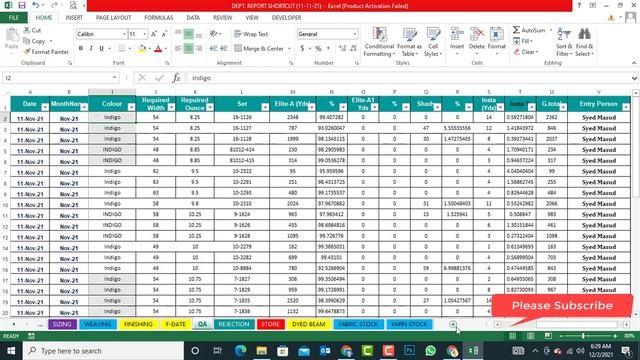Viewport: 640px width, 360px height.
Task: Toggle Wrap Text
Action: 251,34
